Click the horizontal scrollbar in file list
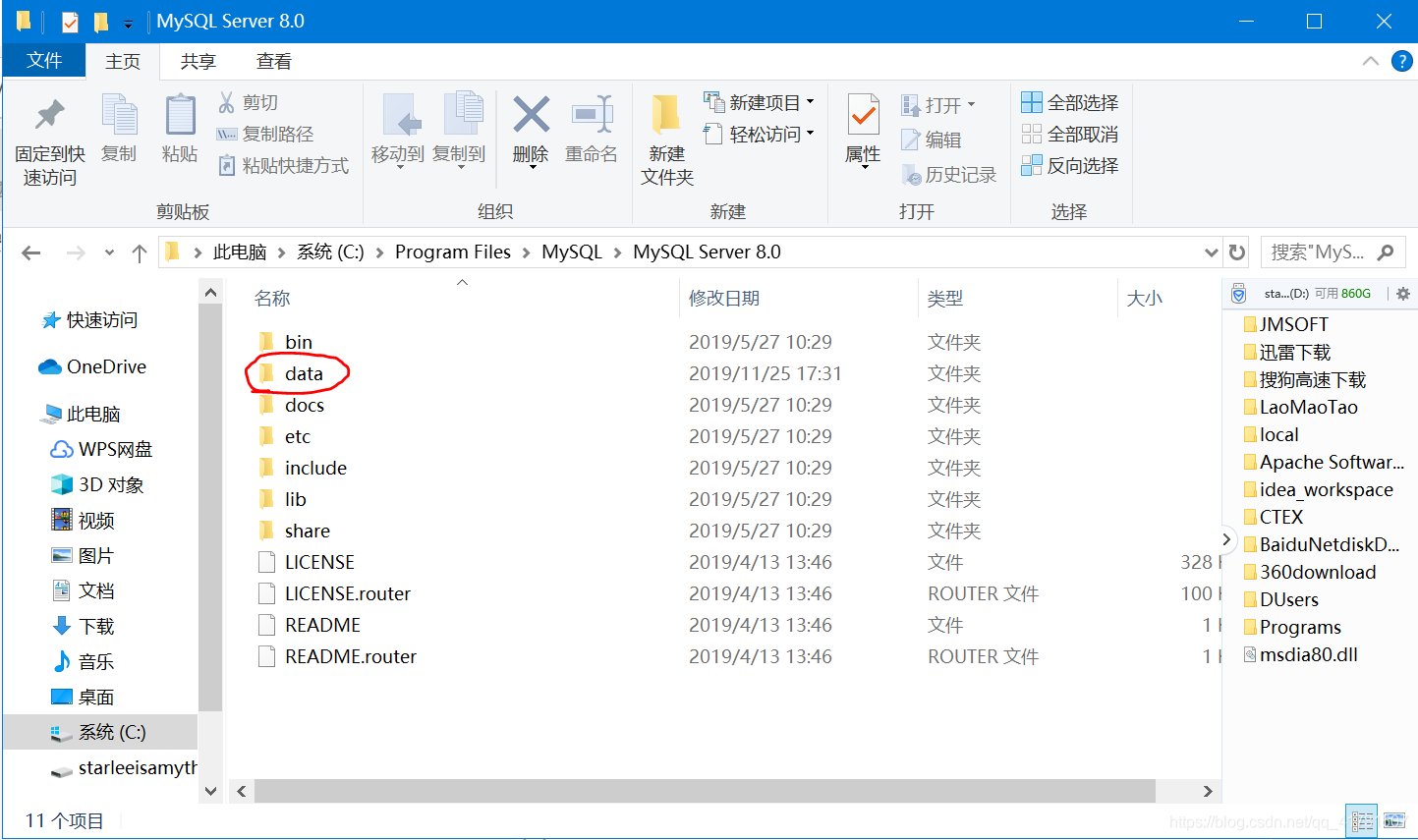 click(705, 791)
